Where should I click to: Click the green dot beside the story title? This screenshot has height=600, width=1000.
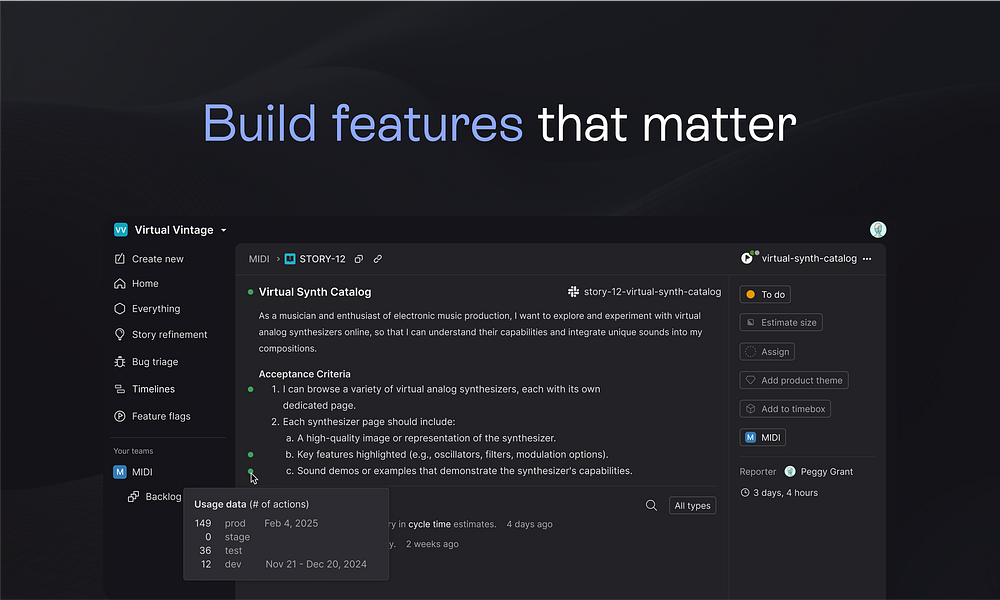click(x=251, y=292)
